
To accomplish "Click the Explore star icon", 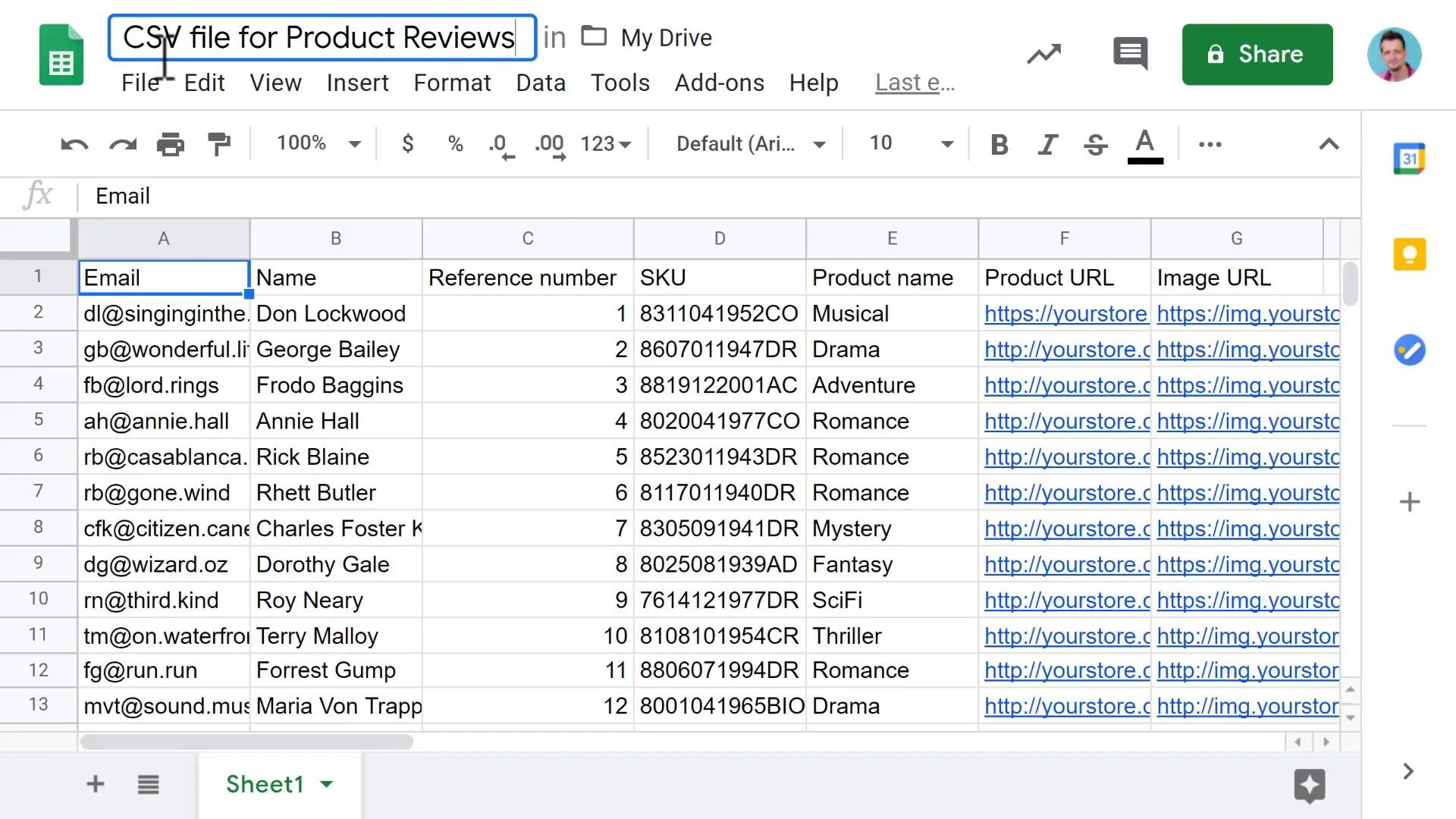I will [x=1309, y=785].
